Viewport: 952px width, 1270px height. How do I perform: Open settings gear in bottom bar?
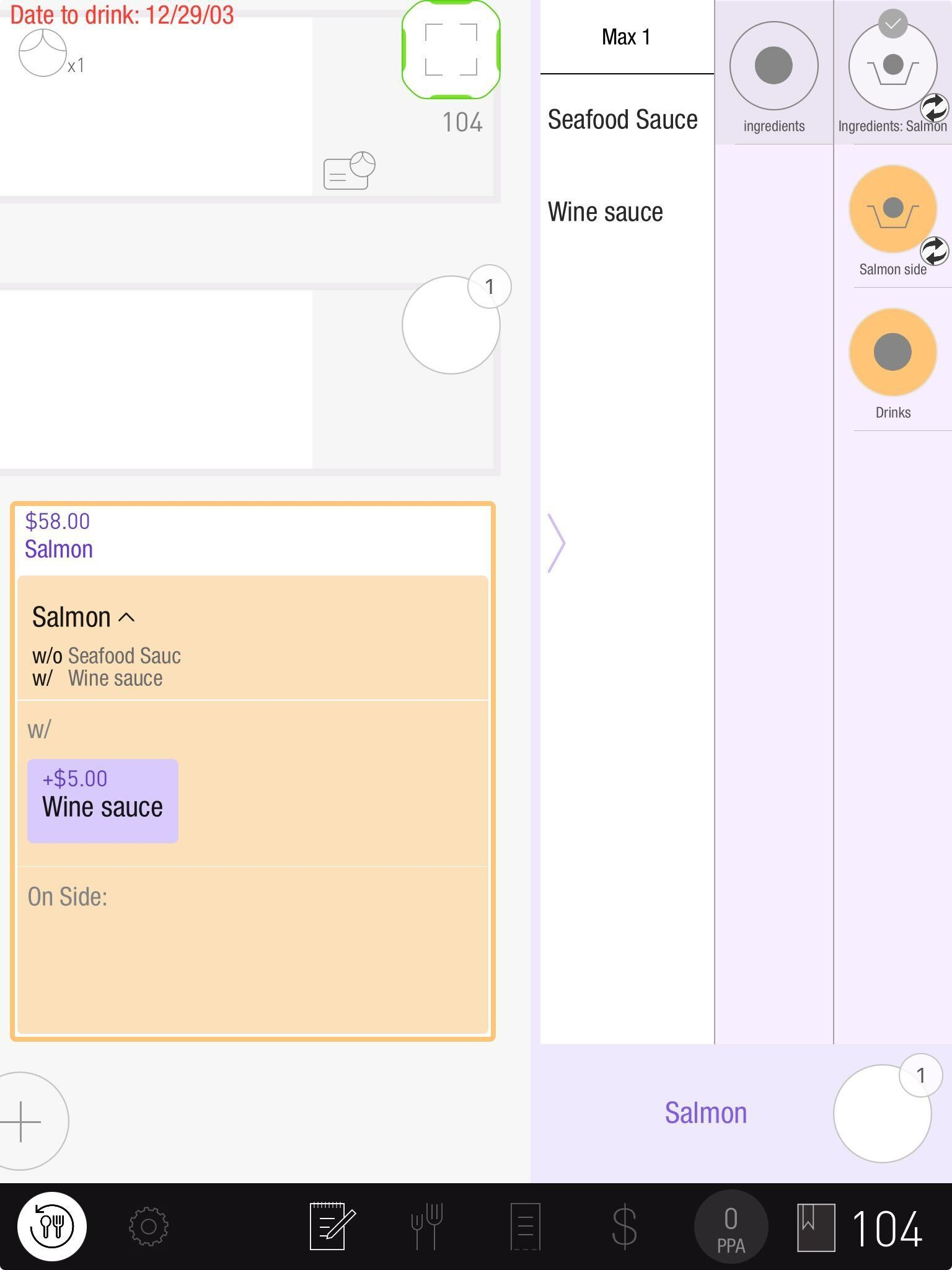pos(149,1226)
